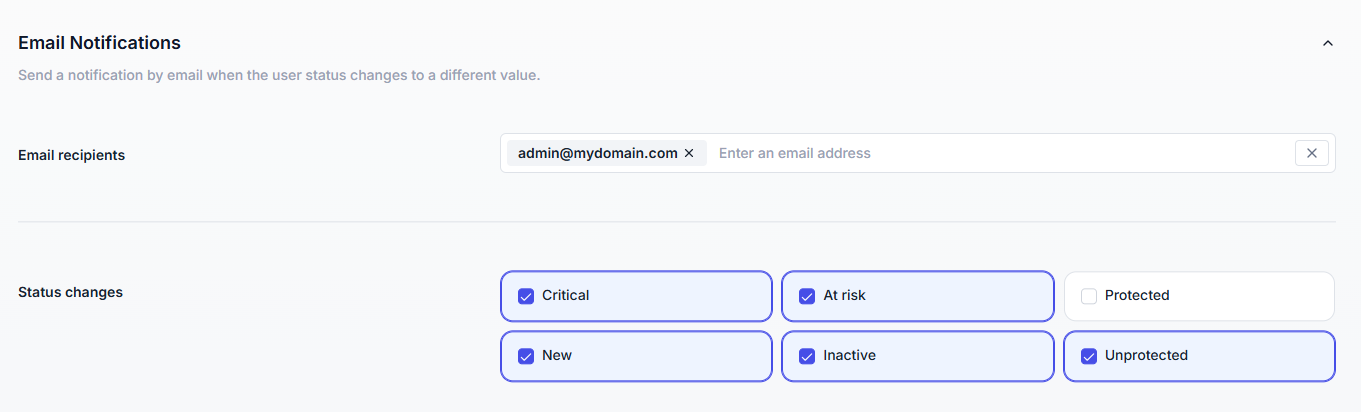
Task: Select the Protected option label text
Action: tap(1137, 296)
